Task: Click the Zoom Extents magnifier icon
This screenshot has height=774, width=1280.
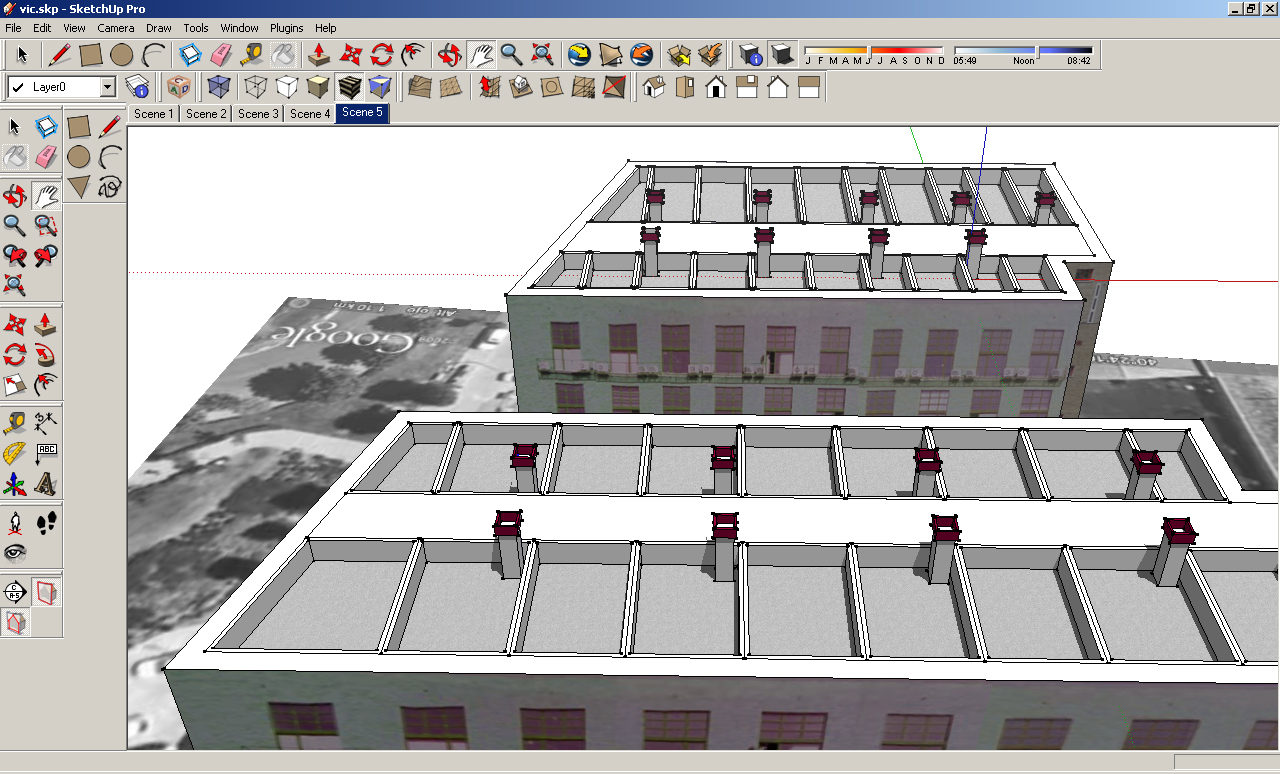Action: click(541, 55)
